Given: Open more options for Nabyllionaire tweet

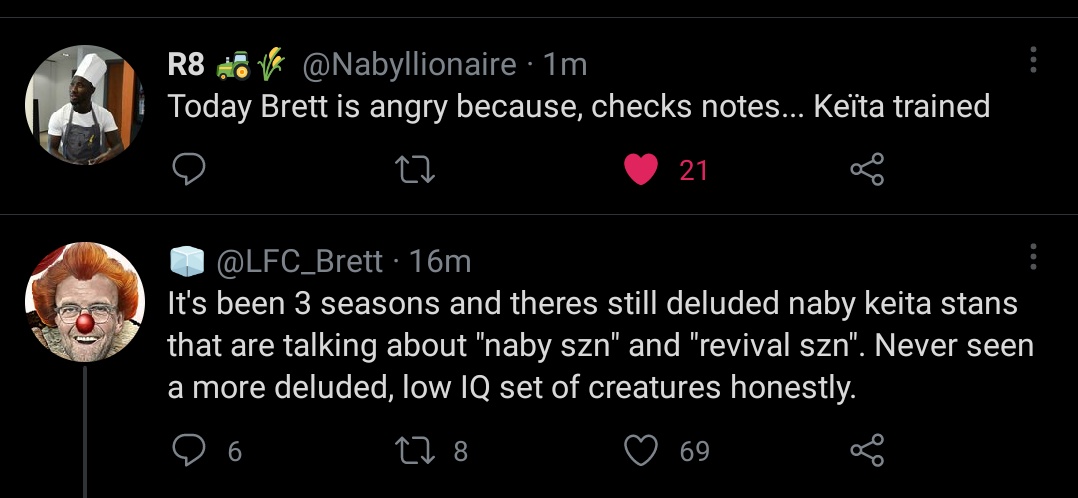Looking at the screenshot, I should tap(1032, 61).
